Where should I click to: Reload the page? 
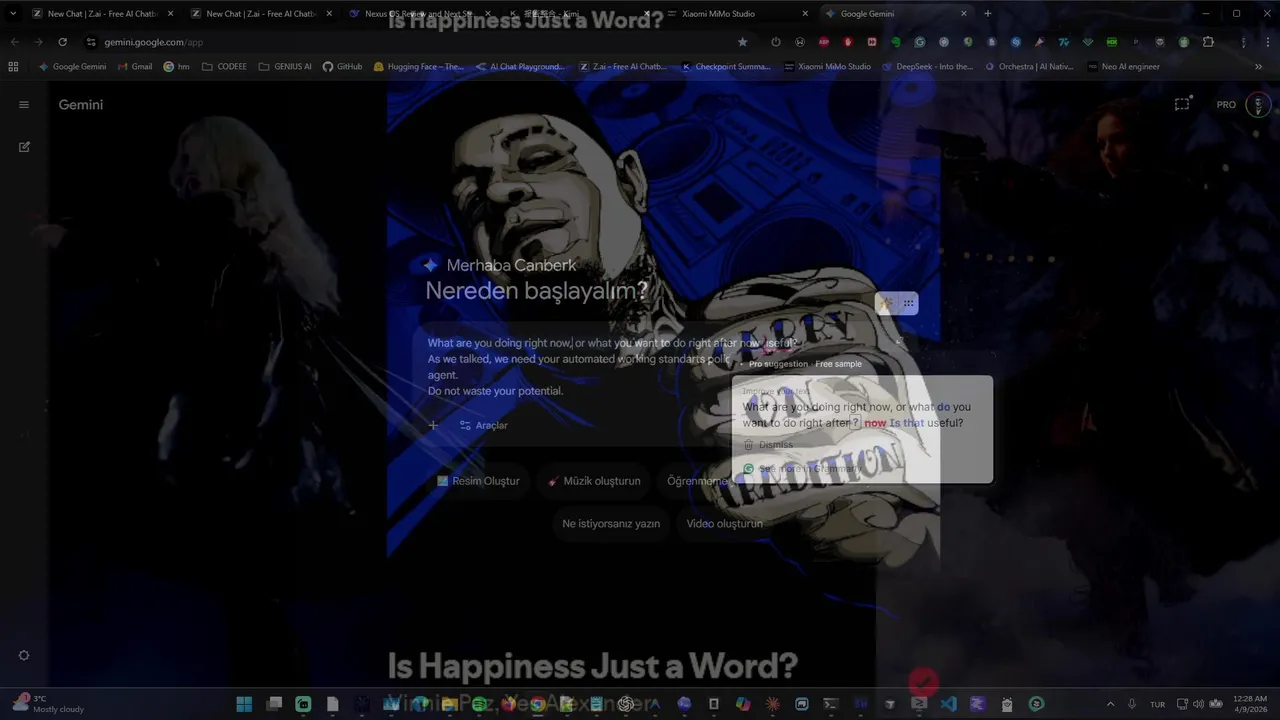[62, 42]
